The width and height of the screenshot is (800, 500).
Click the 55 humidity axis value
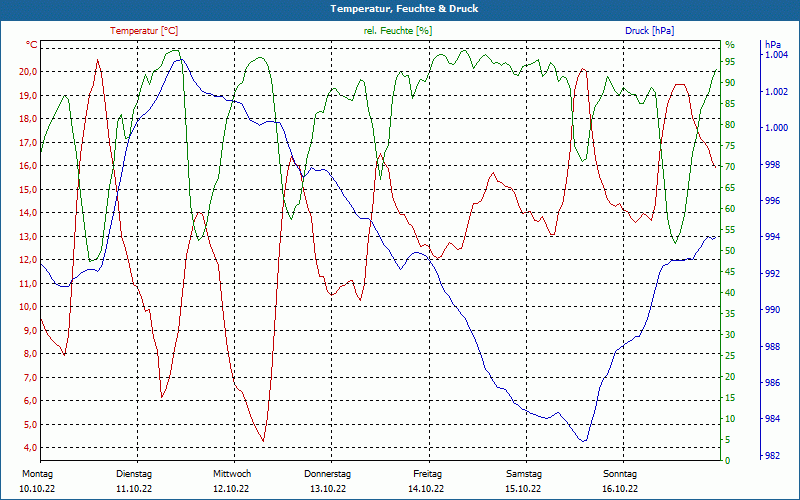point(730,230)
